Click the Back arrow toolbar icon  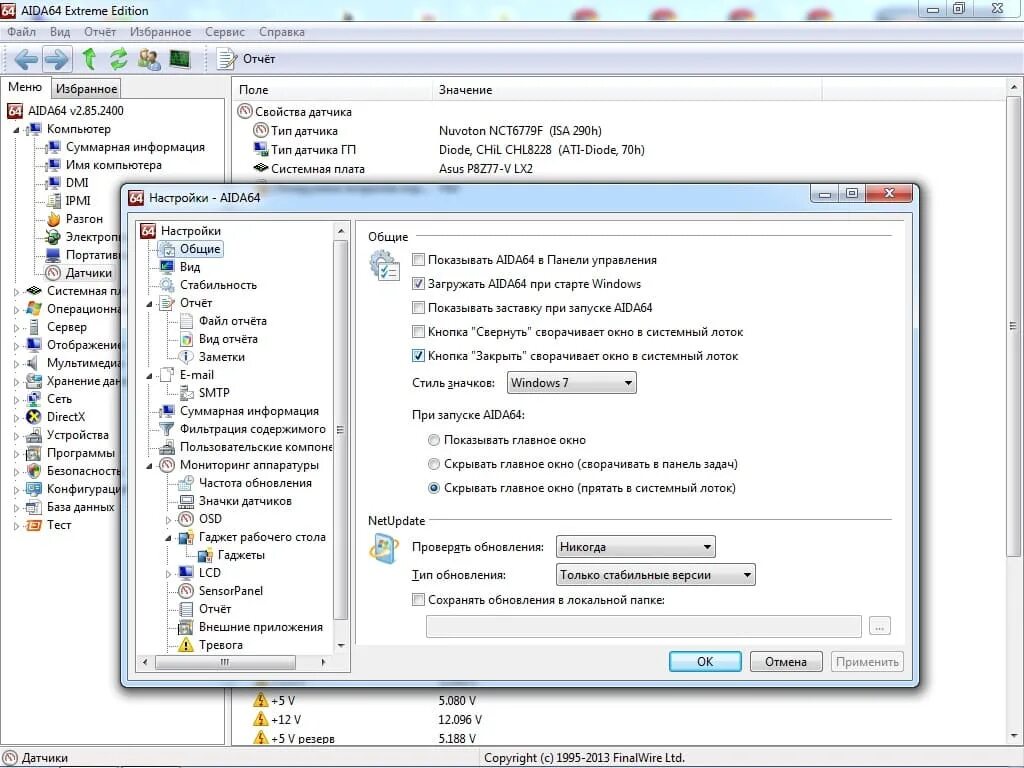point(26,59)
